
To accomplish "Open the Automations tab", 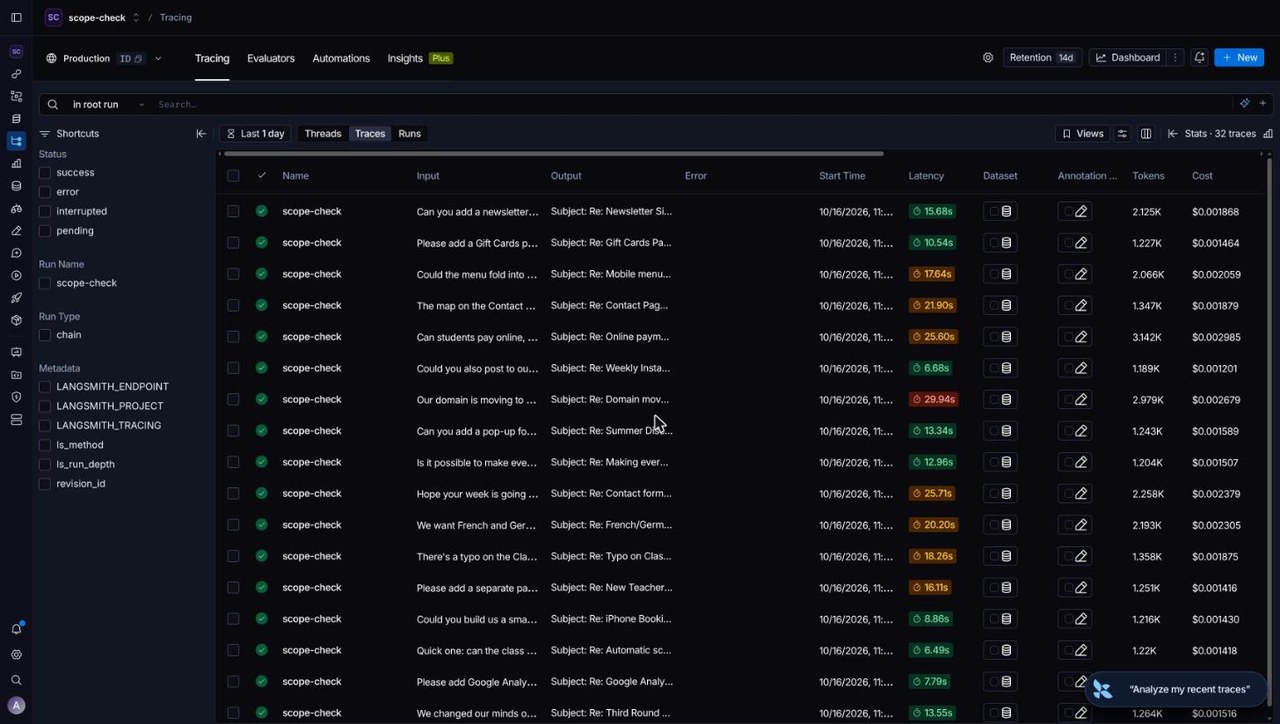I will [341, 58].
